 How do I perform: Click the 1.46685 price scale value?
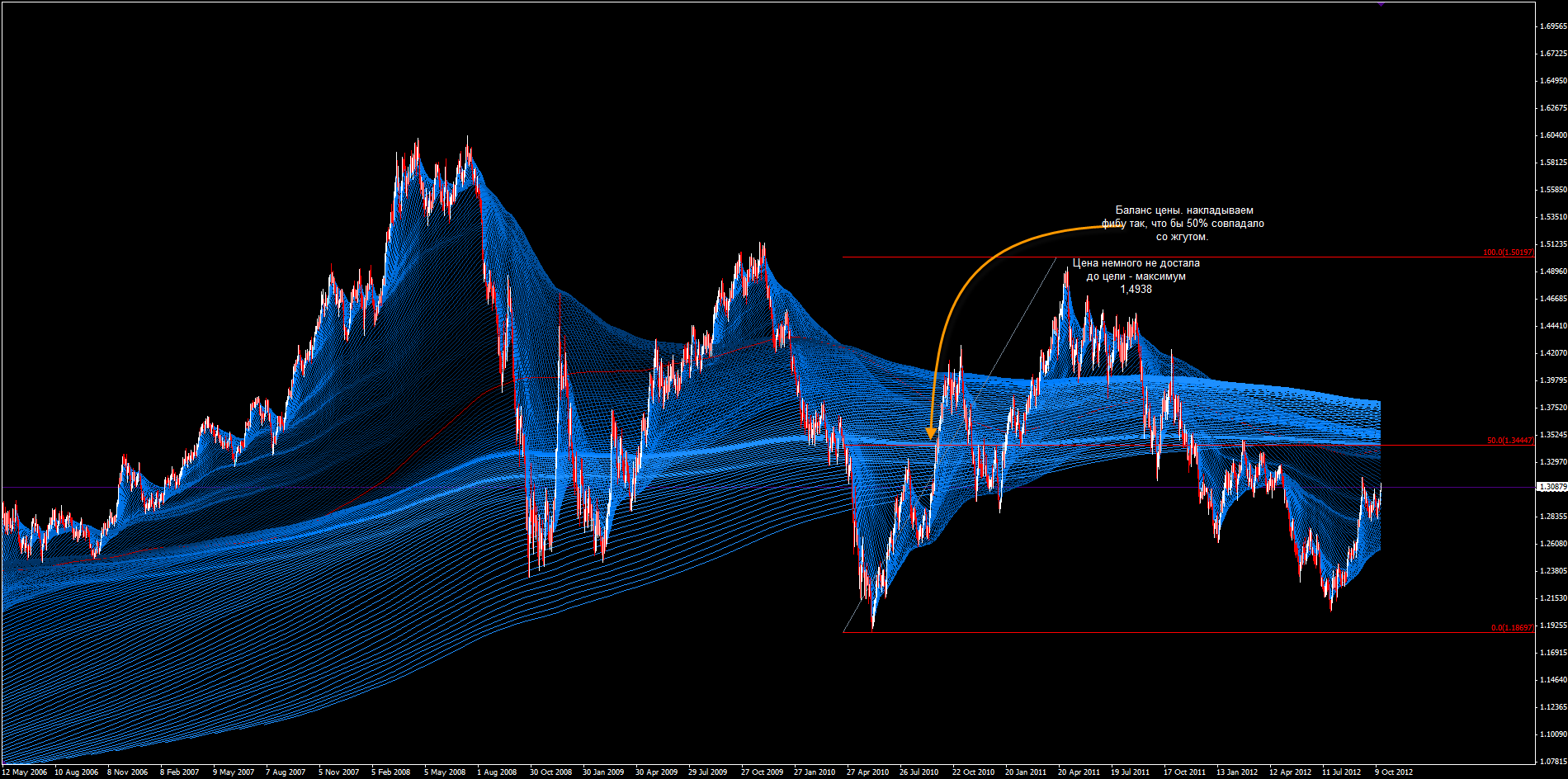click(x=1553, y=299)
